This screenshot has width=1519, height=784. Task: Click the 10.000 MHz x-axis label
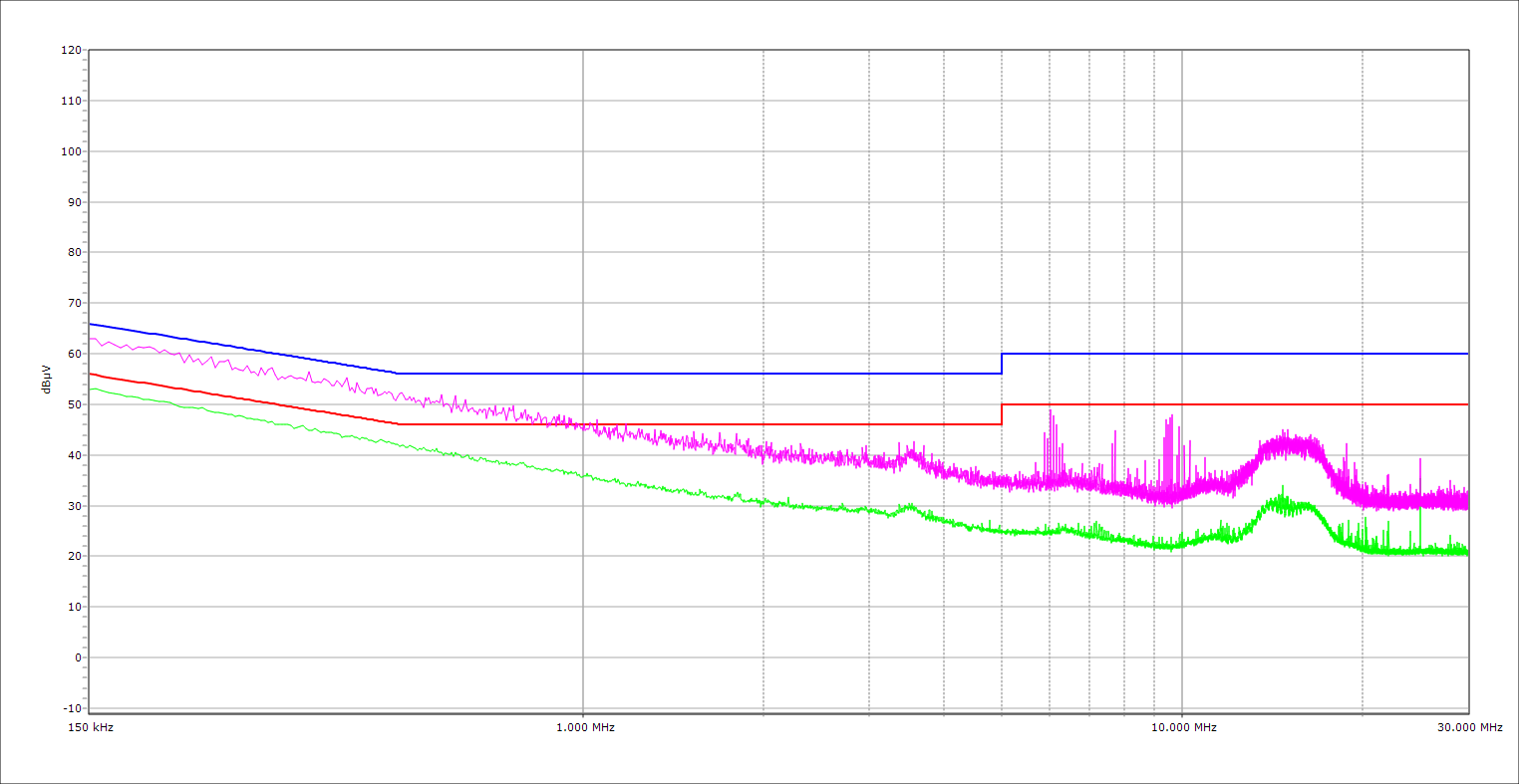(x=1184, y=727)
